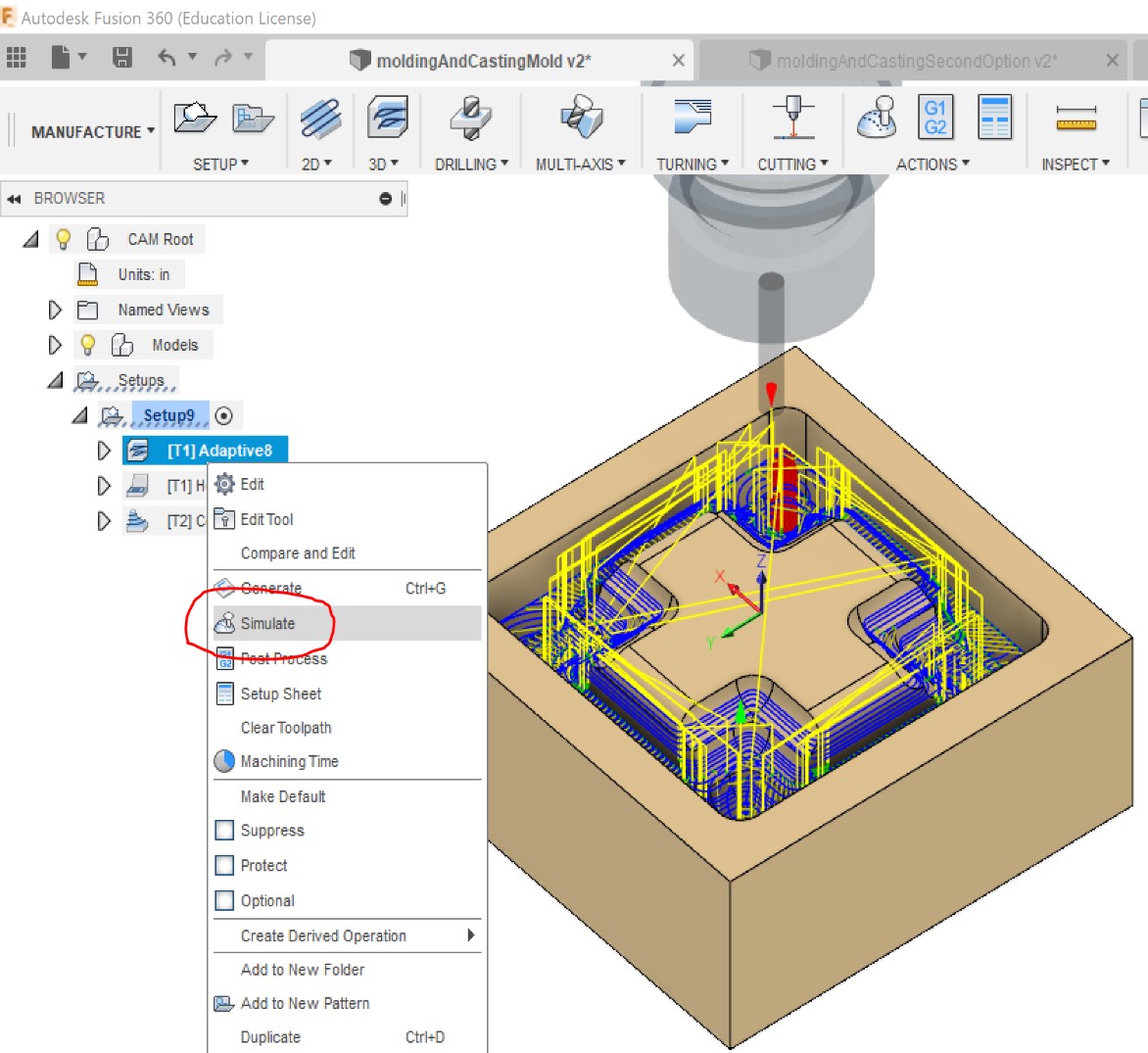1148x1053 pixels.
Task: Click the Drilling tool icon
Action: (471, 118)
